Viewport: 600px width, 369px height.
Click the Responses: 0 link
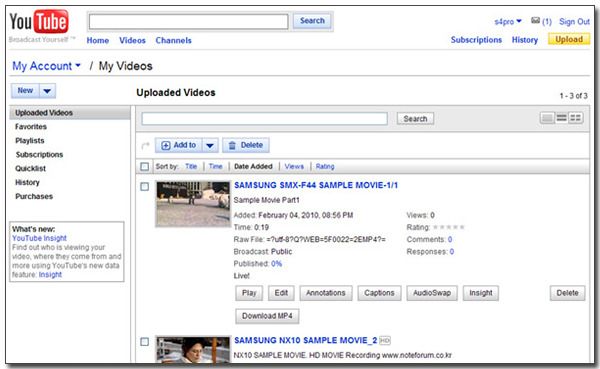click(x=452, y=252)
